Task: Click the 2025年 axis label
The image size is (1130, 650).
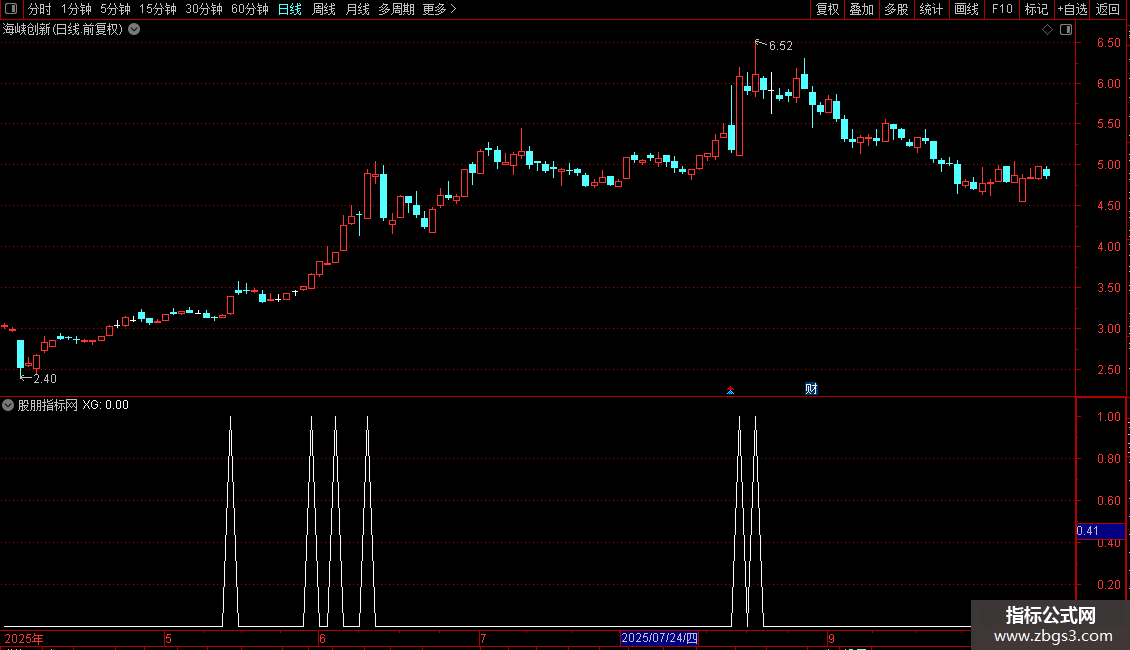Action: coord(24,638)
